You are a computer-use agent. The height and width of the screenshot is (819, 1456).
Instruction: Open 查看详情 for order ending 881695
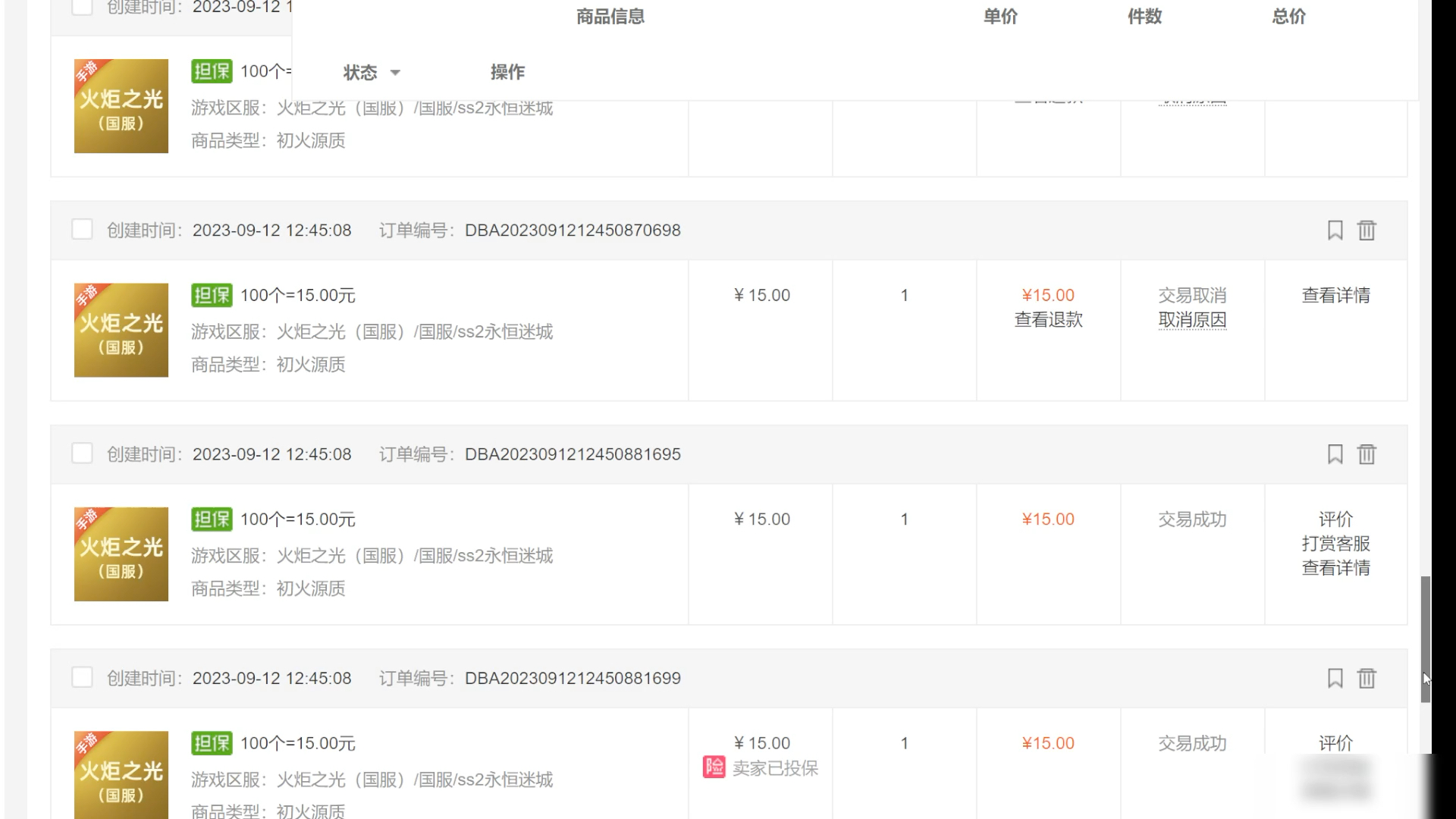[x=1335, y=567]
